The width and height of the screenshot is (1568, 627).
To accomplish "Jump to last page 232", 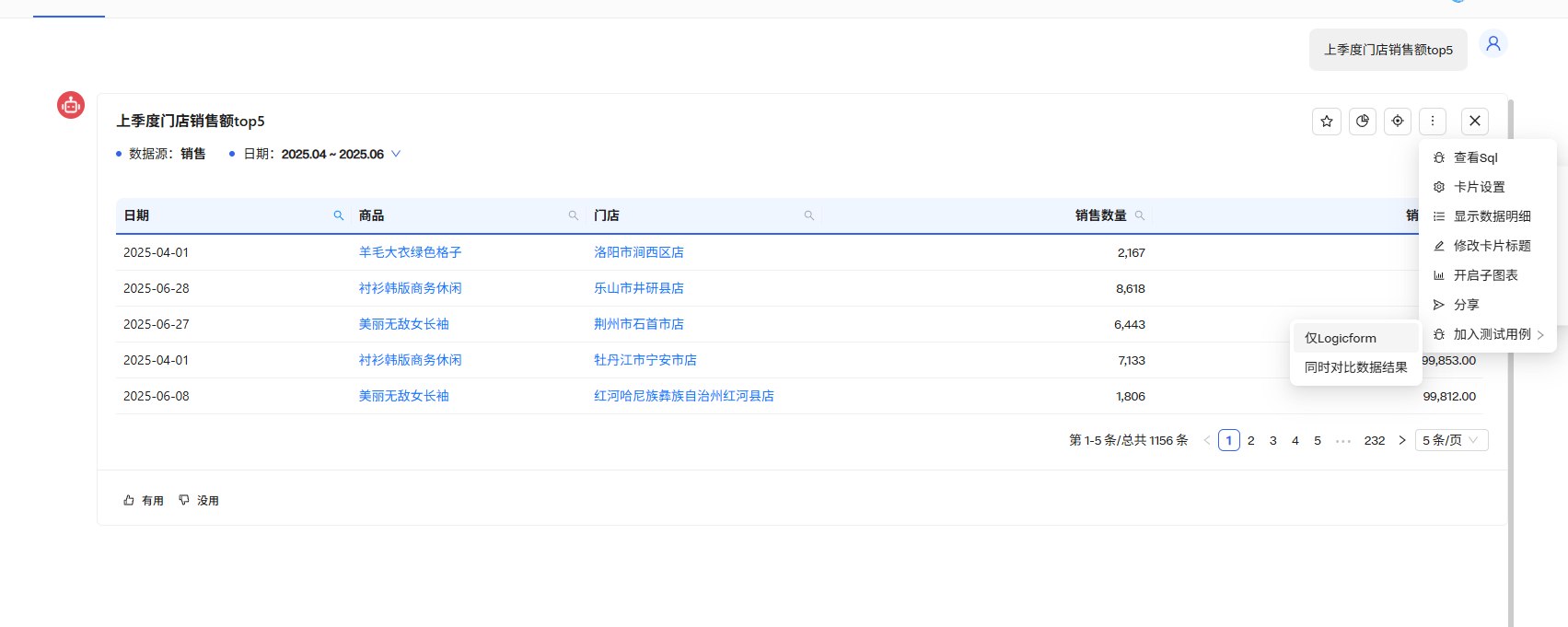I will 1375,440.
